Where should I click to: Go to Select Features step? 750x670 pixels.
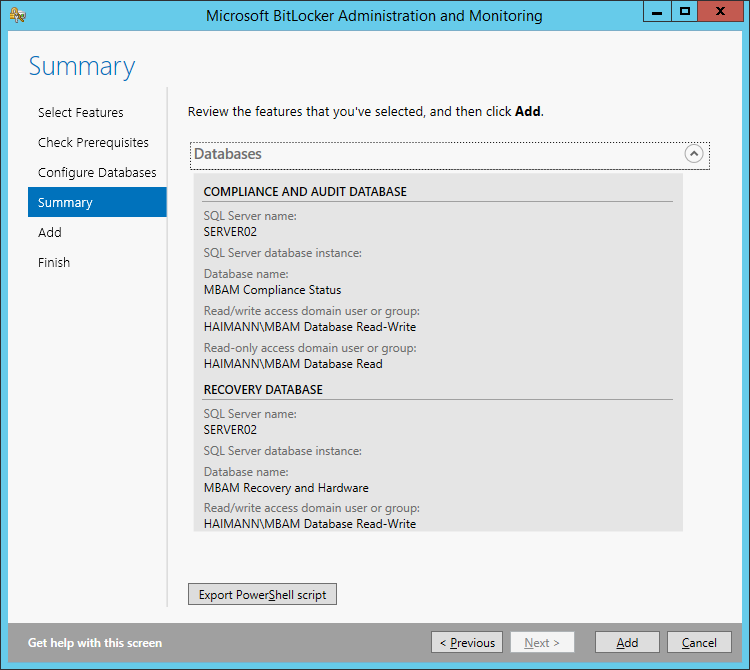pos(80,112)
